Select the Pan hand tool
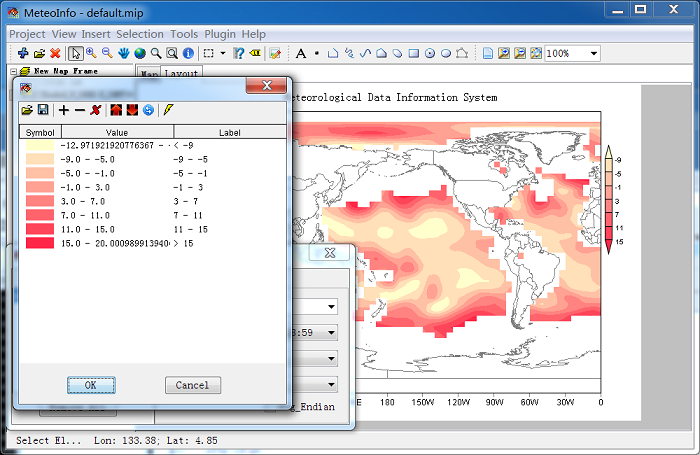 coord(124,53)
